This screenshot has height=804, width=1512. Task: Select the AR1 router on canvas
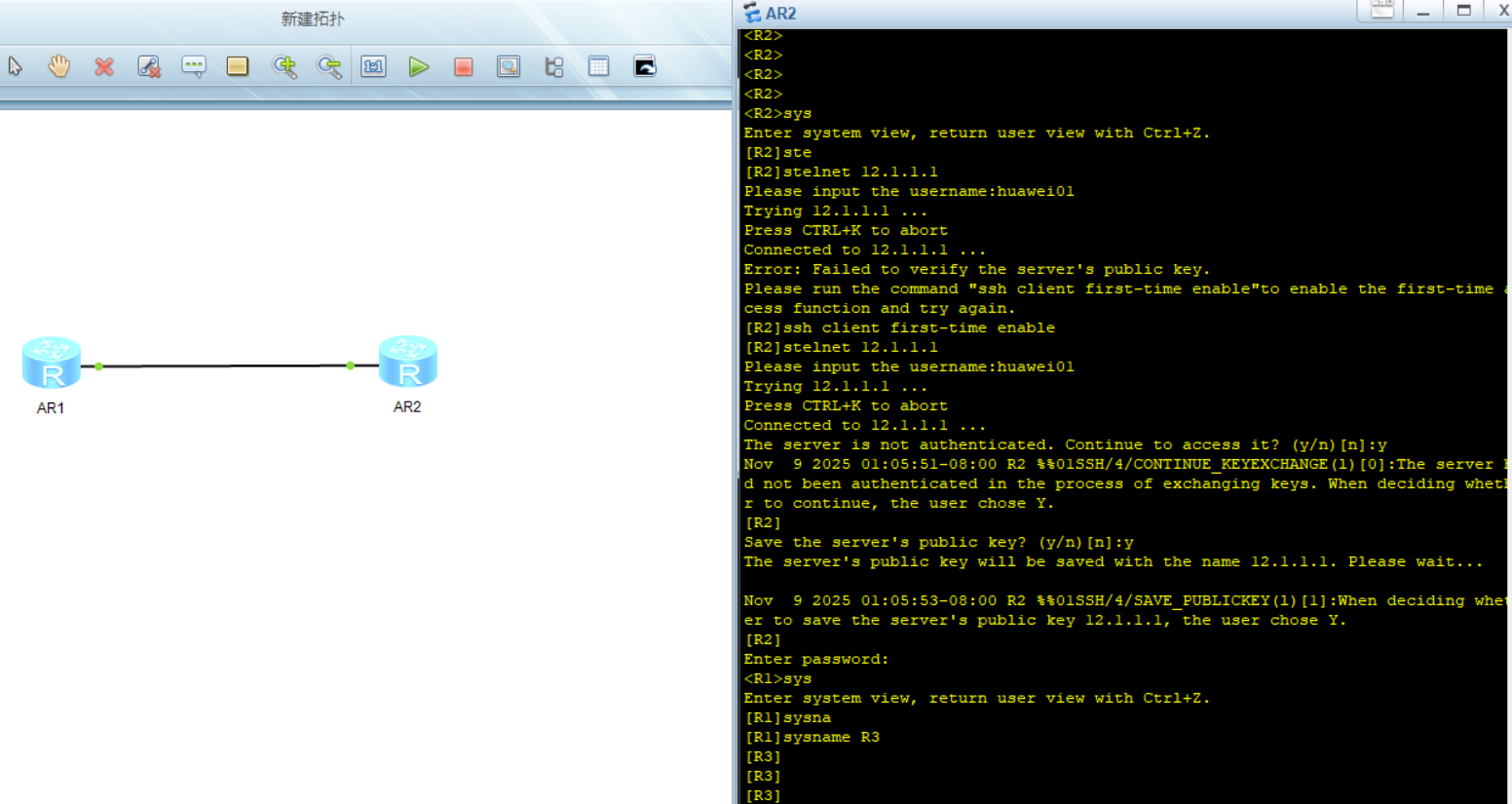coord(52,363)
